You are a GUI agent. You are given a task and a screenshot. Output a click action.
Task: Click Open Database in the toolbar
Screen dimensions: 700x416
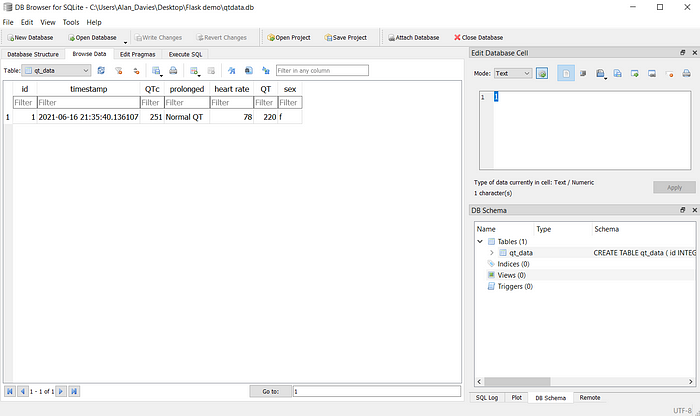click(92, 37)
